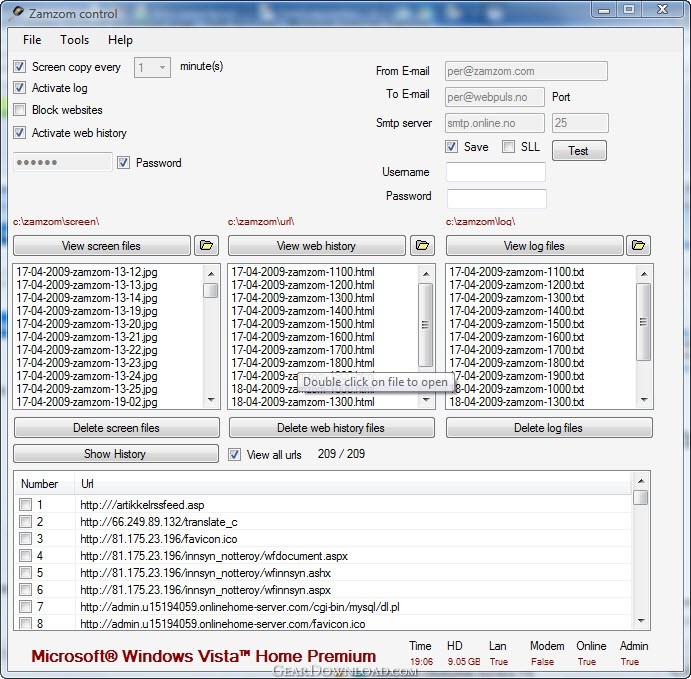Open the c:\zamzom\log\ folder icon
The width and height of the screenshot is (691, 679).
638,245
